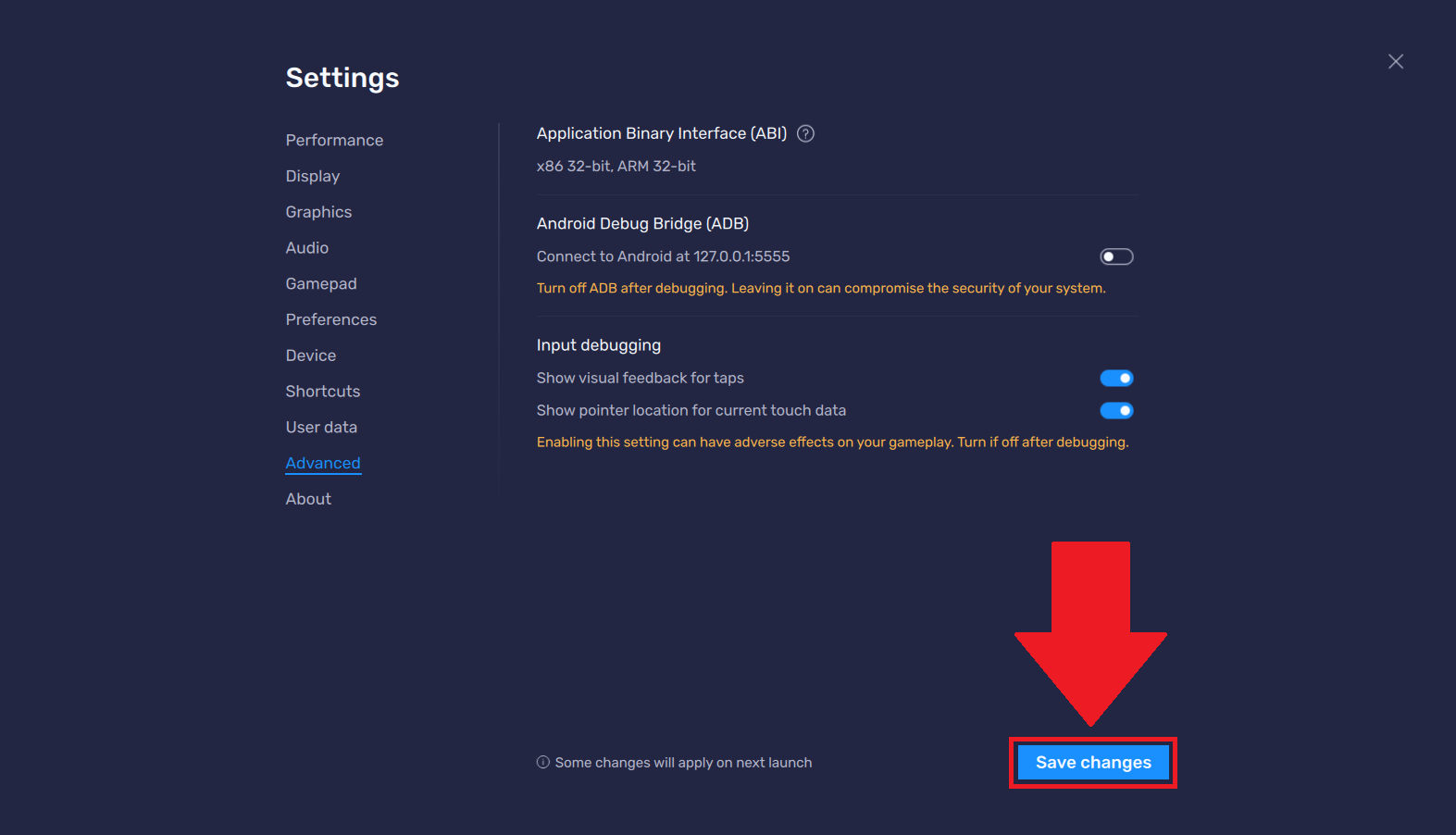Click the 'Show pointer location for current touch data' label
1456x835 pixels.
click(691, 410)
